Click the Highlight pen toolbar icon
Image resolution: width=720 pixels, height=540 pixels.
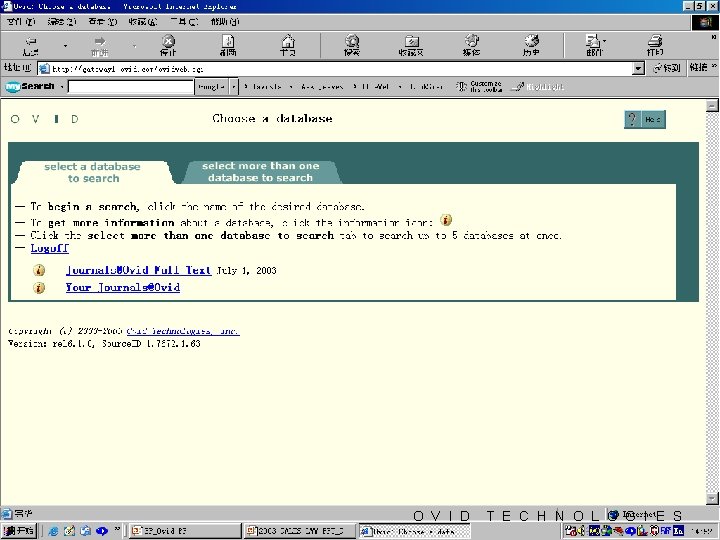[538, 86]
